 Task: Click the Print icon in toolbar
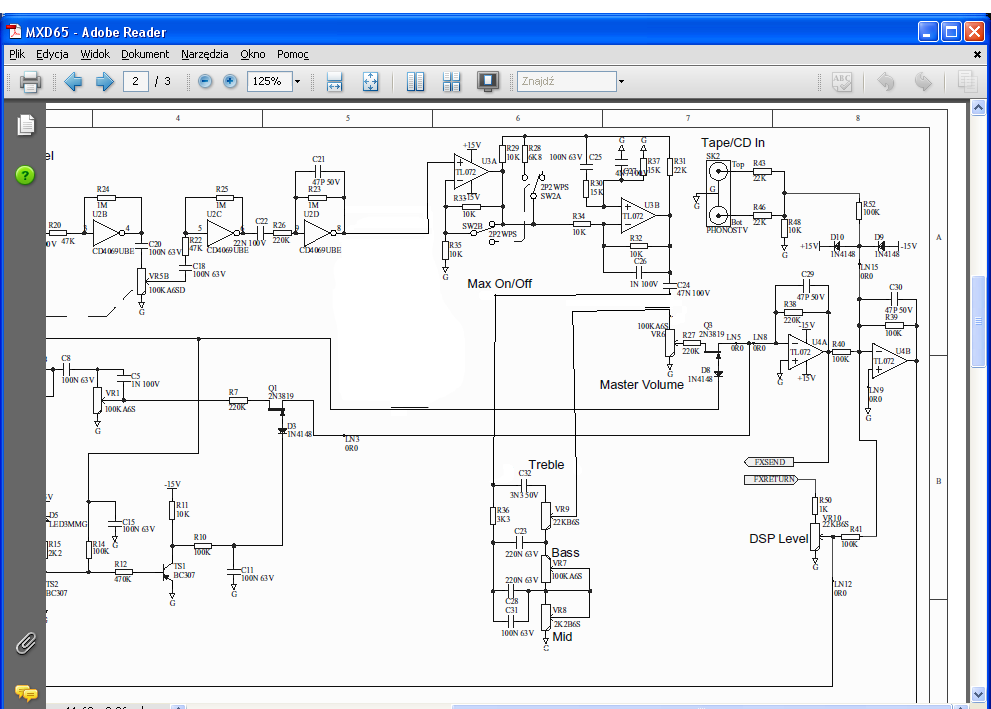tap(30, 82)
